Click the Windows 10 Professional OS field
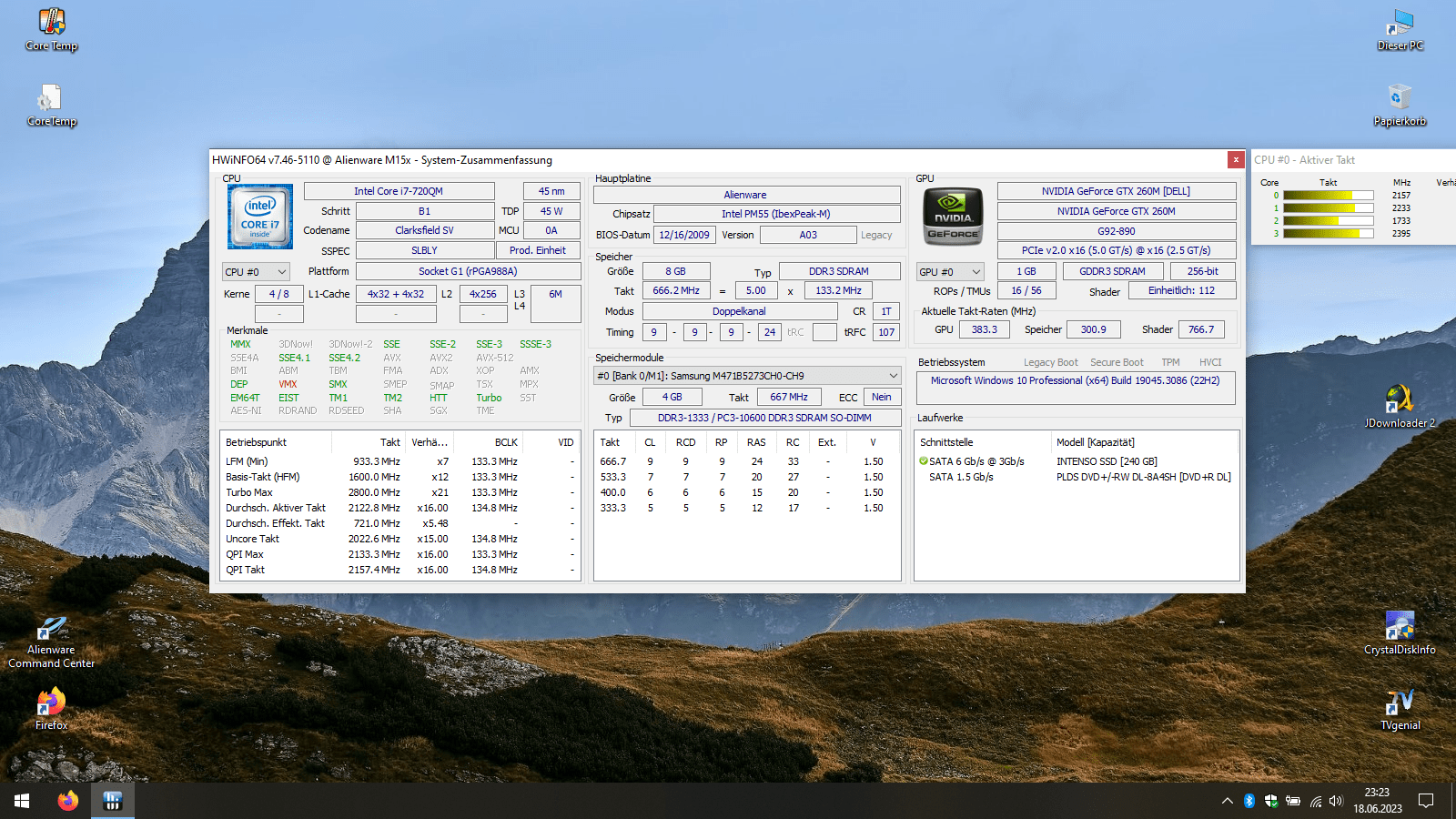Image resolution: width=1456 pixels, height=819 pixels. tap(1076, 388)
